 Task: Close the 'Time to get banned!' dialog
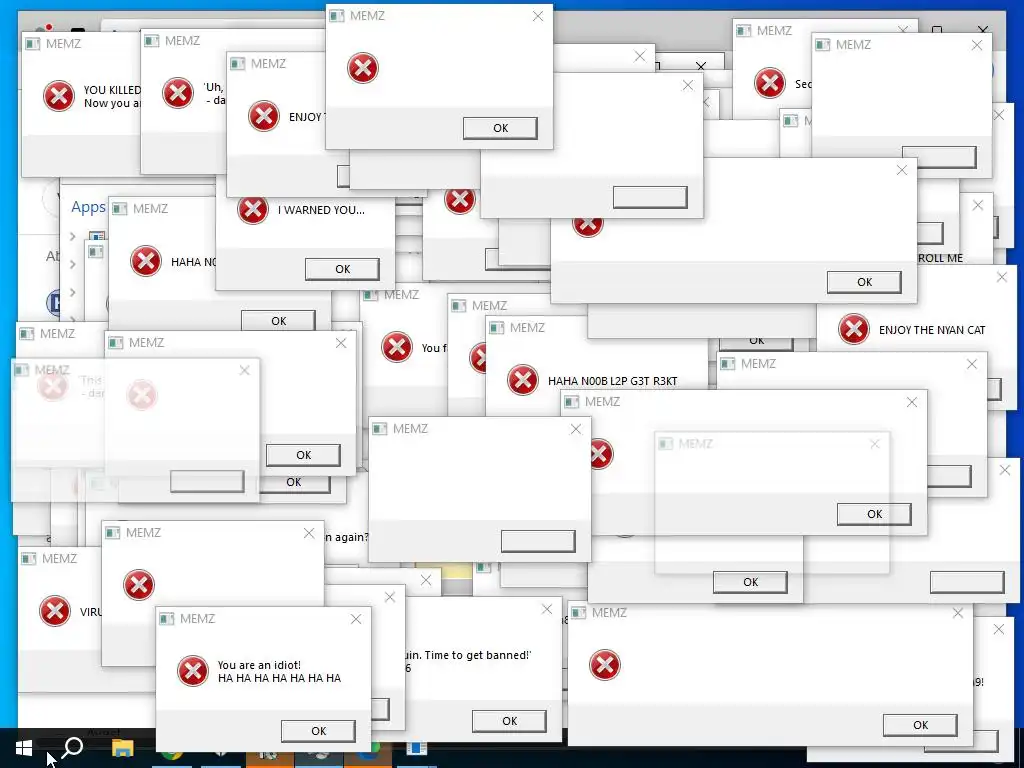[x=547, y=609]
